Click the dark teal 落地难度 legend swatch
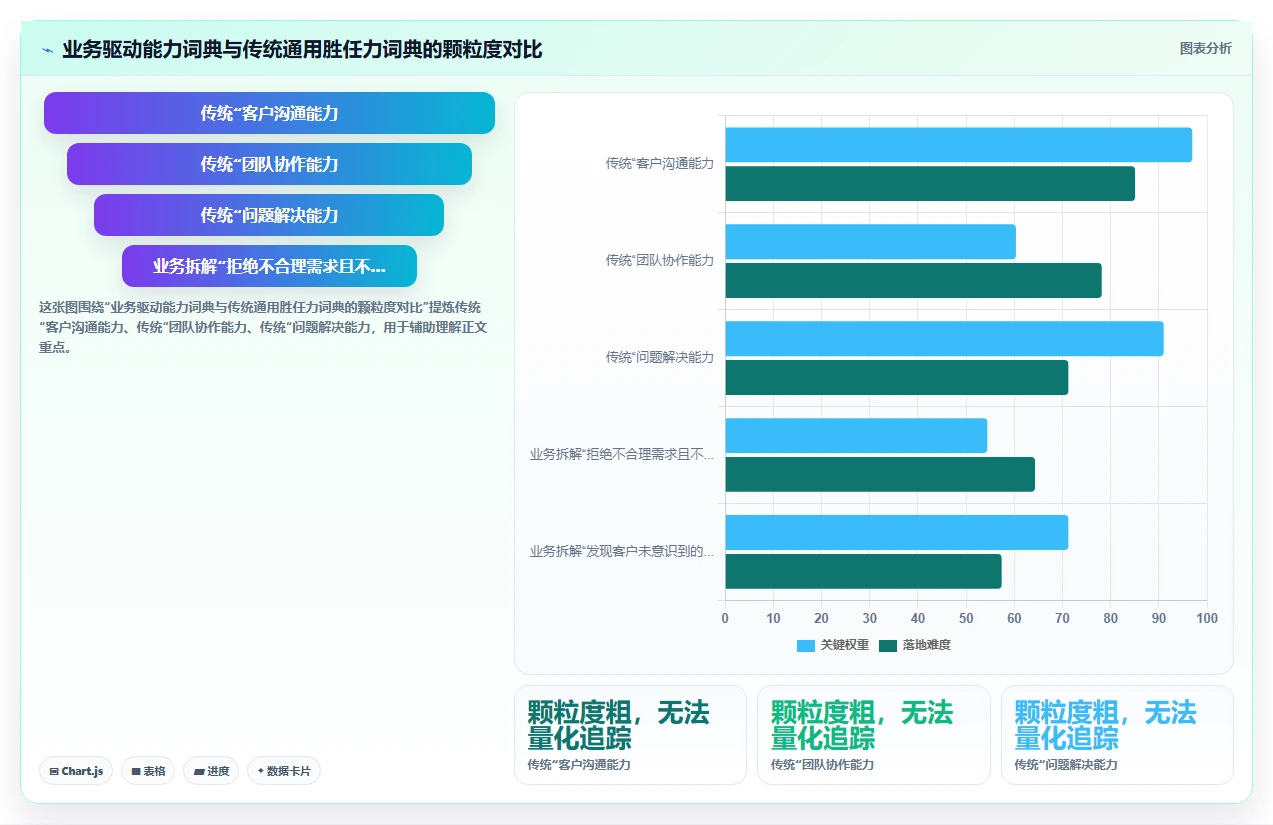The height and width of the screenshot is (825, 1273). click(888, 646)
